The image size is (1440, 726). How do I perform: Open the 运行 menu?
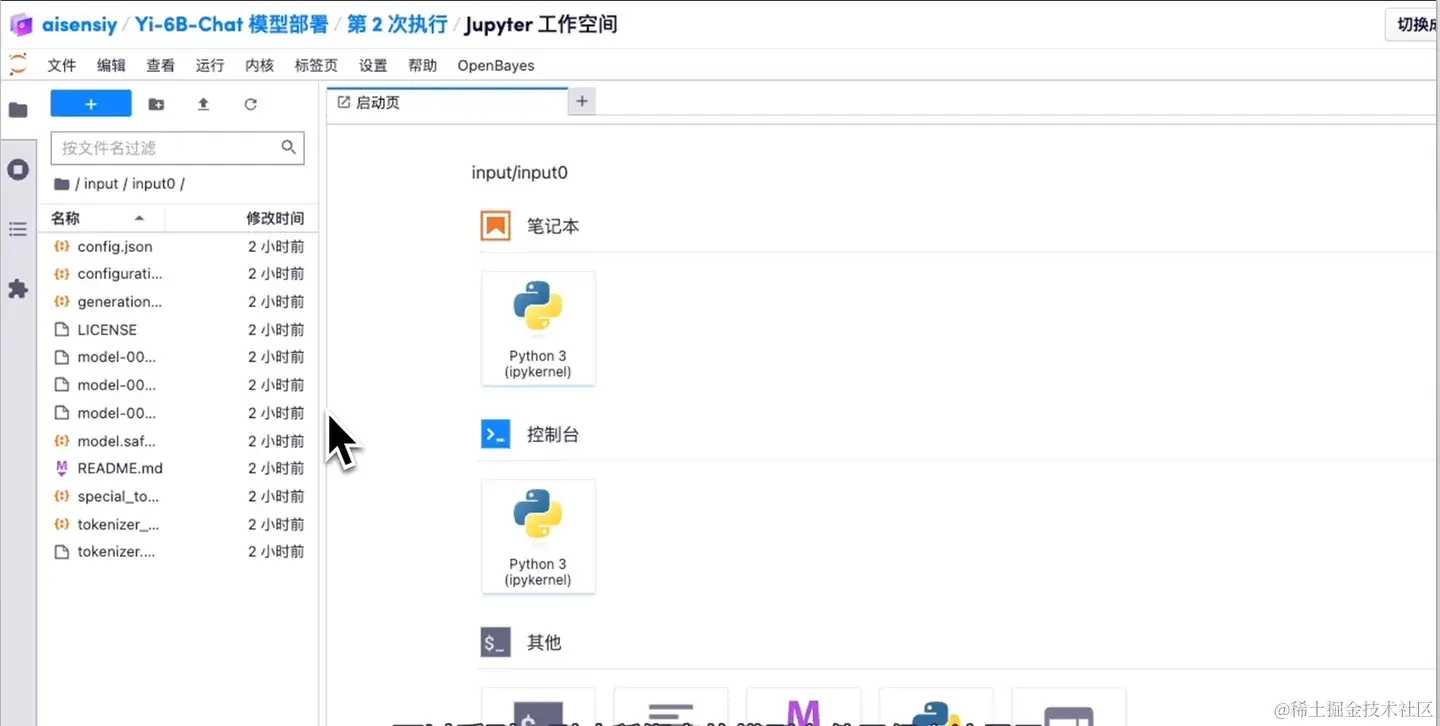pos(210,65)
